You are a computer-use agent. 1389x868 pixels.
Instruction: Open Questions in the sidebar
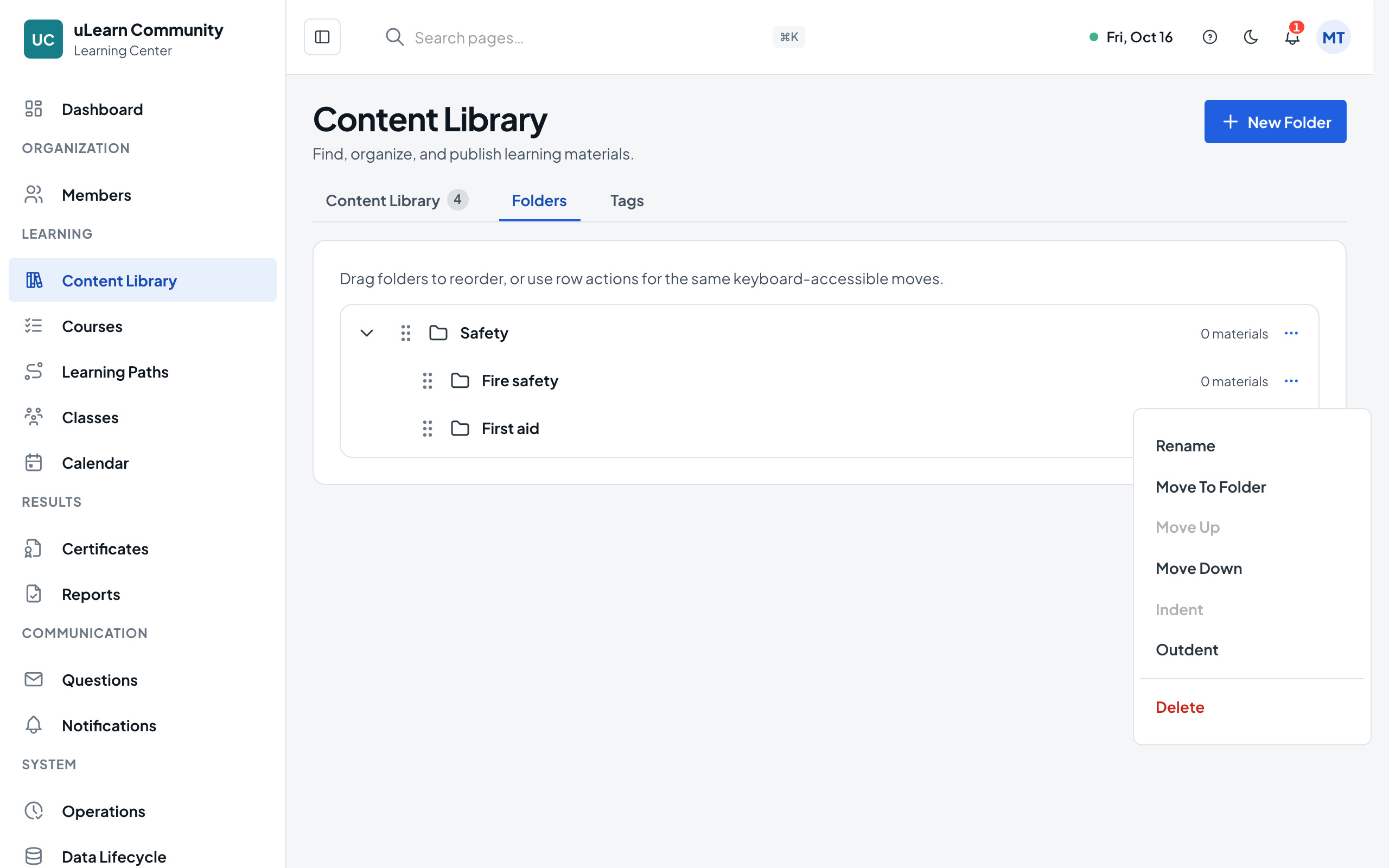(x=142, y=680)
